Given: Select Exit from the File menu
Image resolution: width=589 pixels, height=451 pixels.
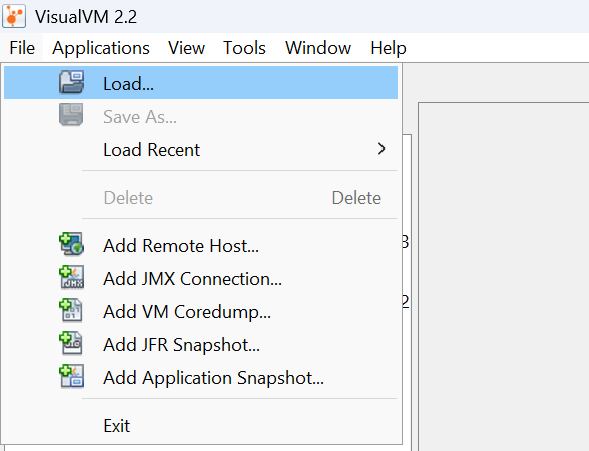Looking at the screenshot, I should (x=201, y=426).
